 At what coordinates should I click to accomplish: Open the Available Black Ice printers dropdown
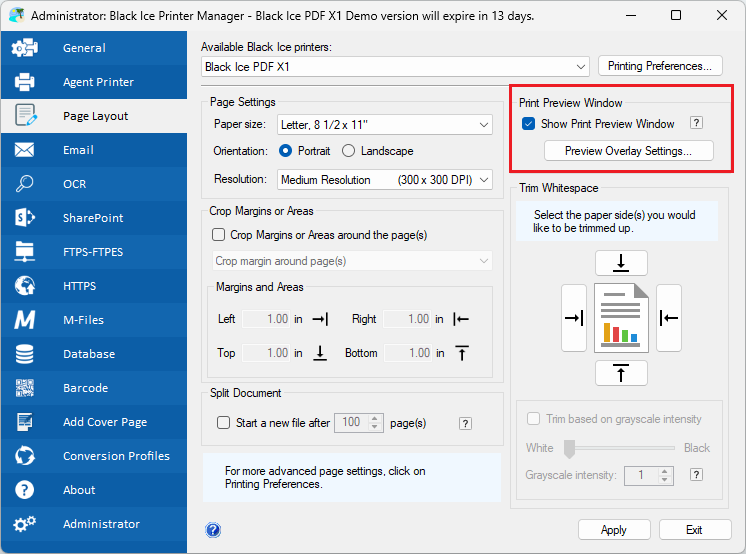pyautogui.click(x=395, y=67)
